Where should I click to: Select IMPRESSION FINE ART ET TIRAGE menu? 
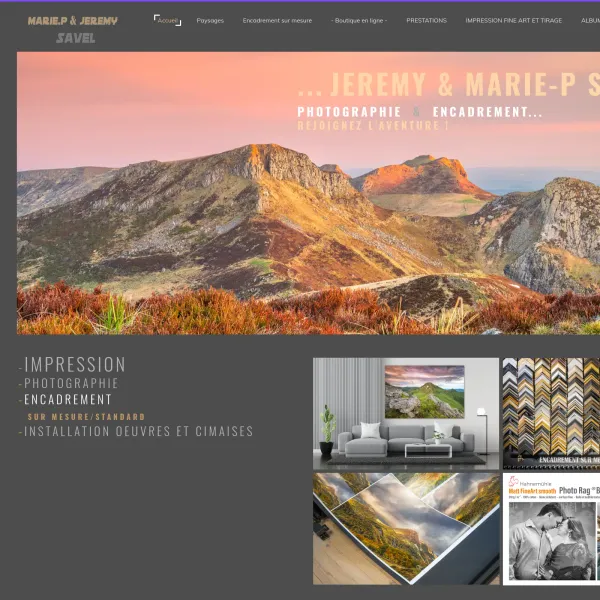[x=513, y=20]
